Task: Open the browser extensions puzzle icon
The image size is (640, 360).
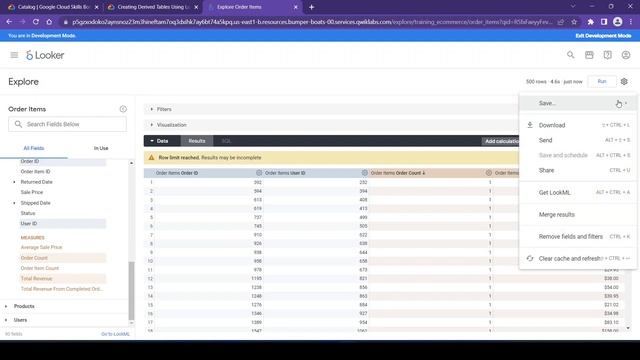Action: (591, 22)
